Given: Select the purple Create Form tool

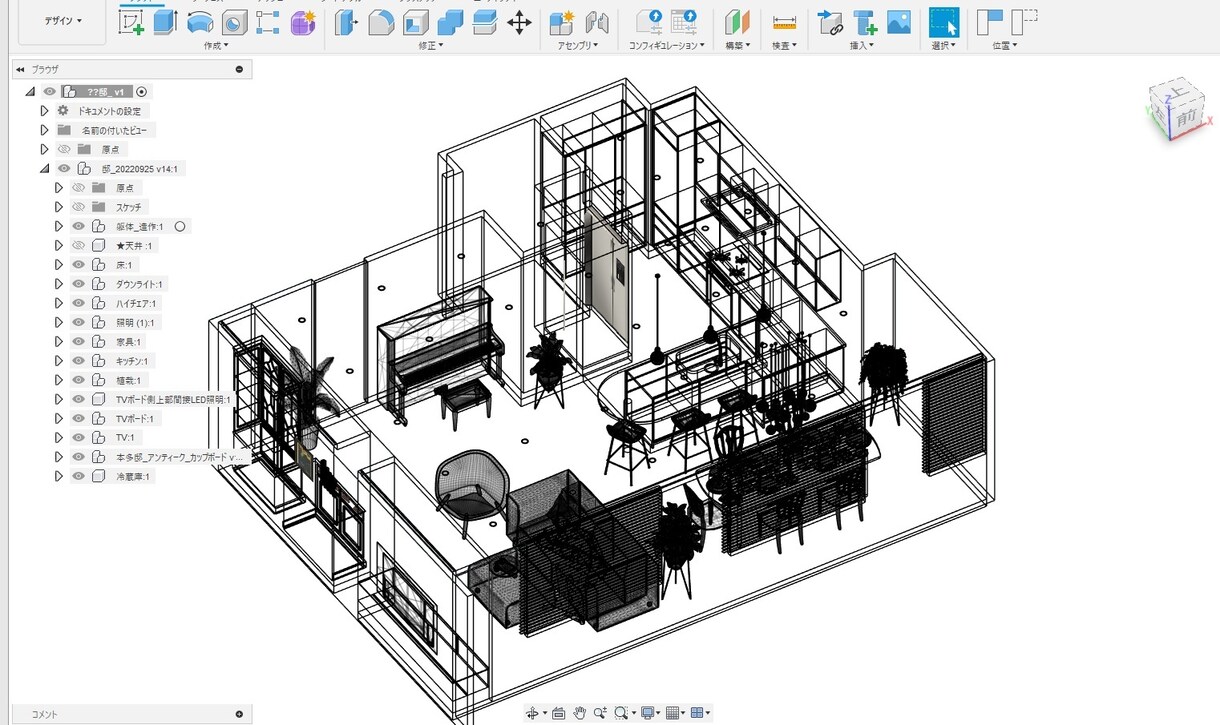Looking at the screenshot, I should pyautogui.click(x=302, y=22).
